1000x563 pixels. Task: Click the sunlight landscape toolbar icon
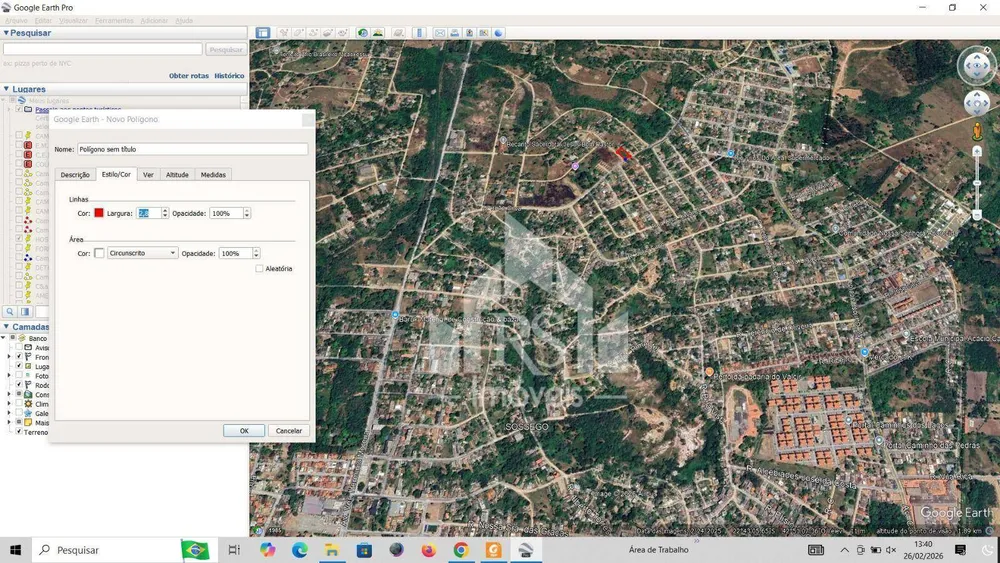coord(378,33)
